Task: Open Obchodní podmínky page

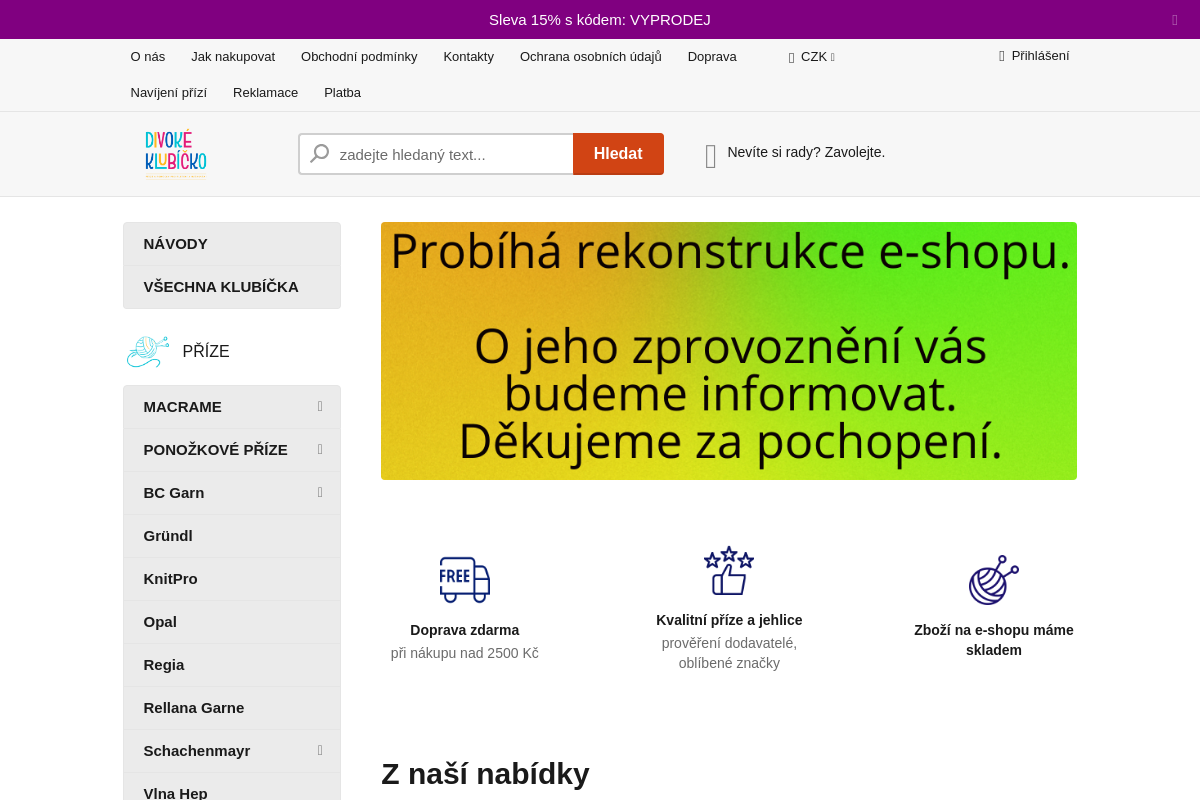Action: pyautogui.click(x=359, y=57)
